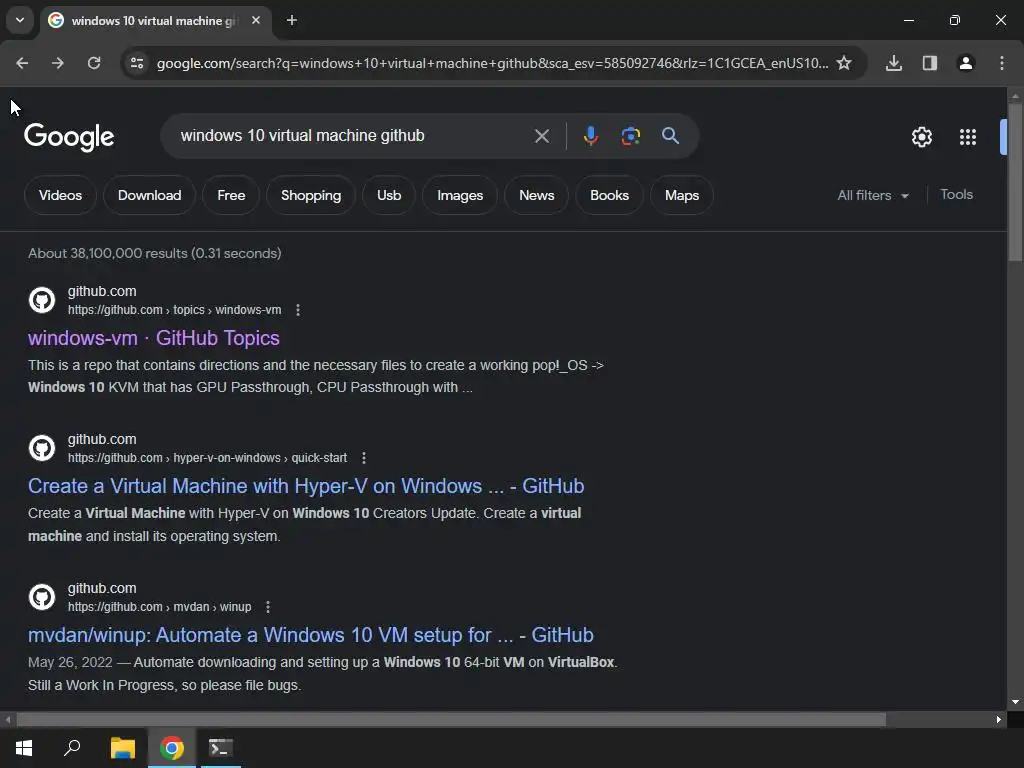This screenshot has height=768, width=1024.
Task: Open Google apps grid
Action: (967, 137)
